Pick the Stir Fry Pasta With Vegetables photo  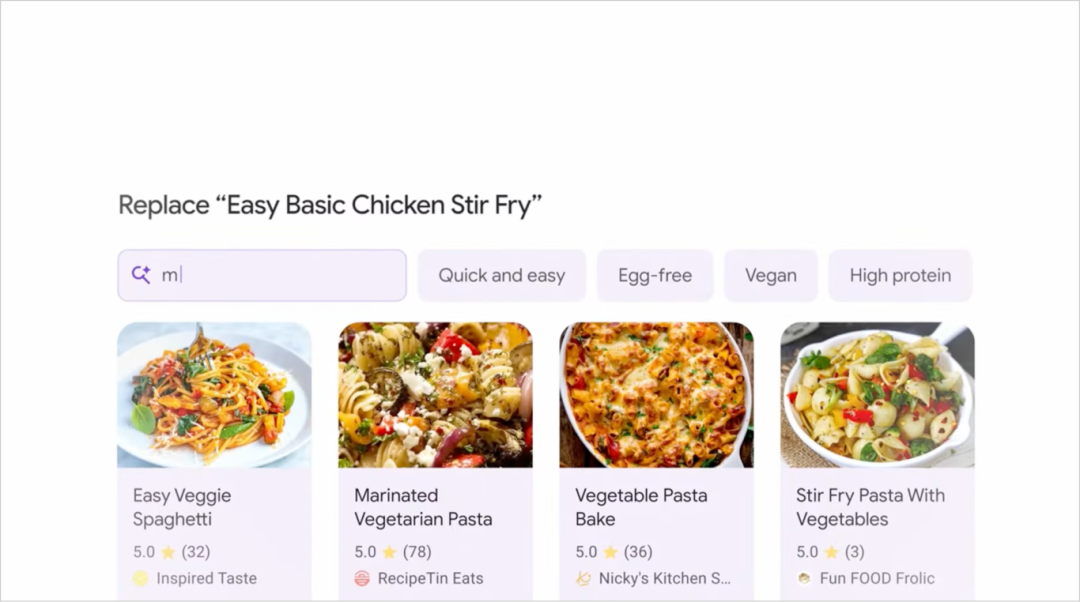click(877, 395)
